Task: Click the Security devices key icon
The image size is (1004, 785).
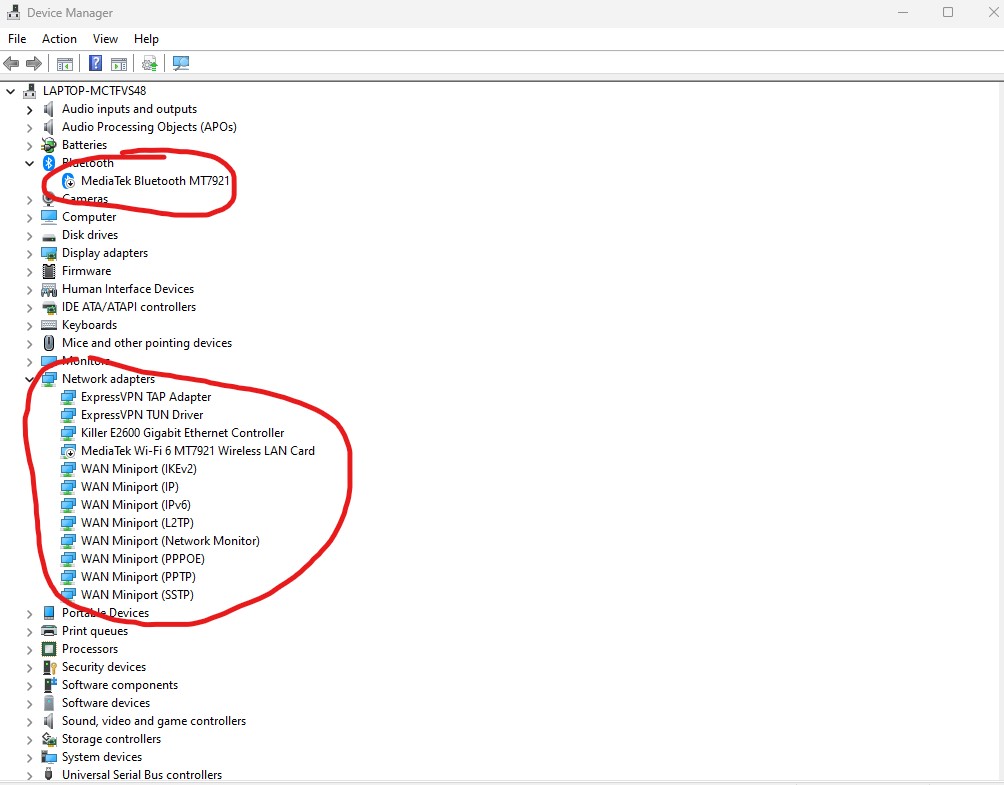Action: point(49,667)
